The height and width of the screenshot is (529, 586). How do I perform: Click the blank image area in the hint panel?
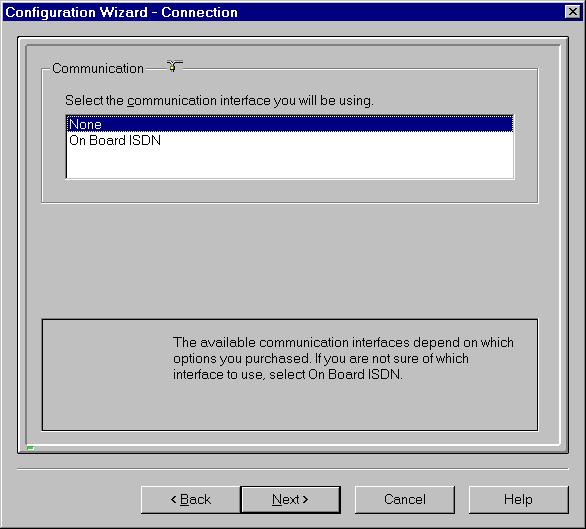click(x=107, y=375)
